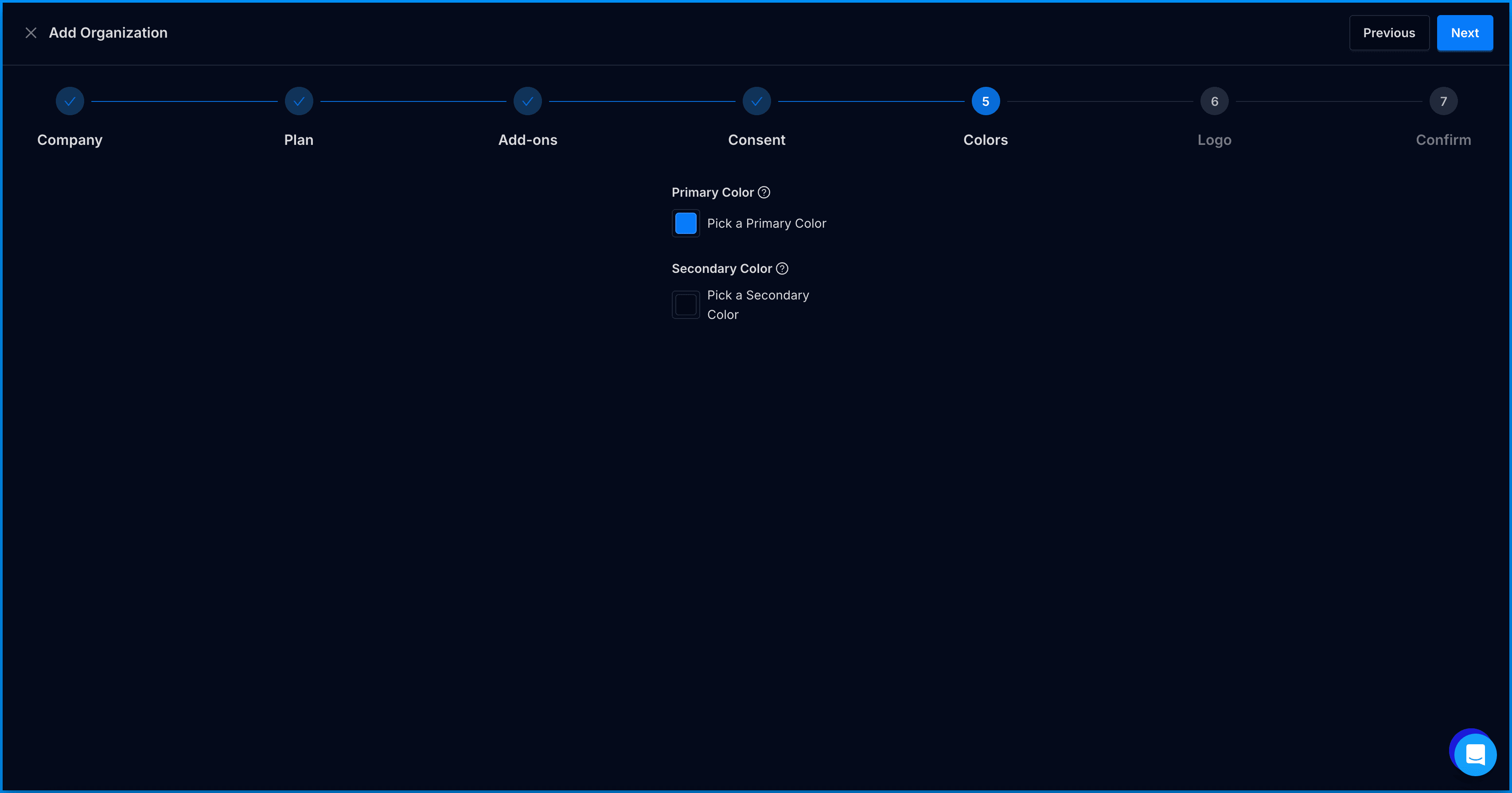
Task: Go to the Plan step checkmark
Action: click(299, 101)
